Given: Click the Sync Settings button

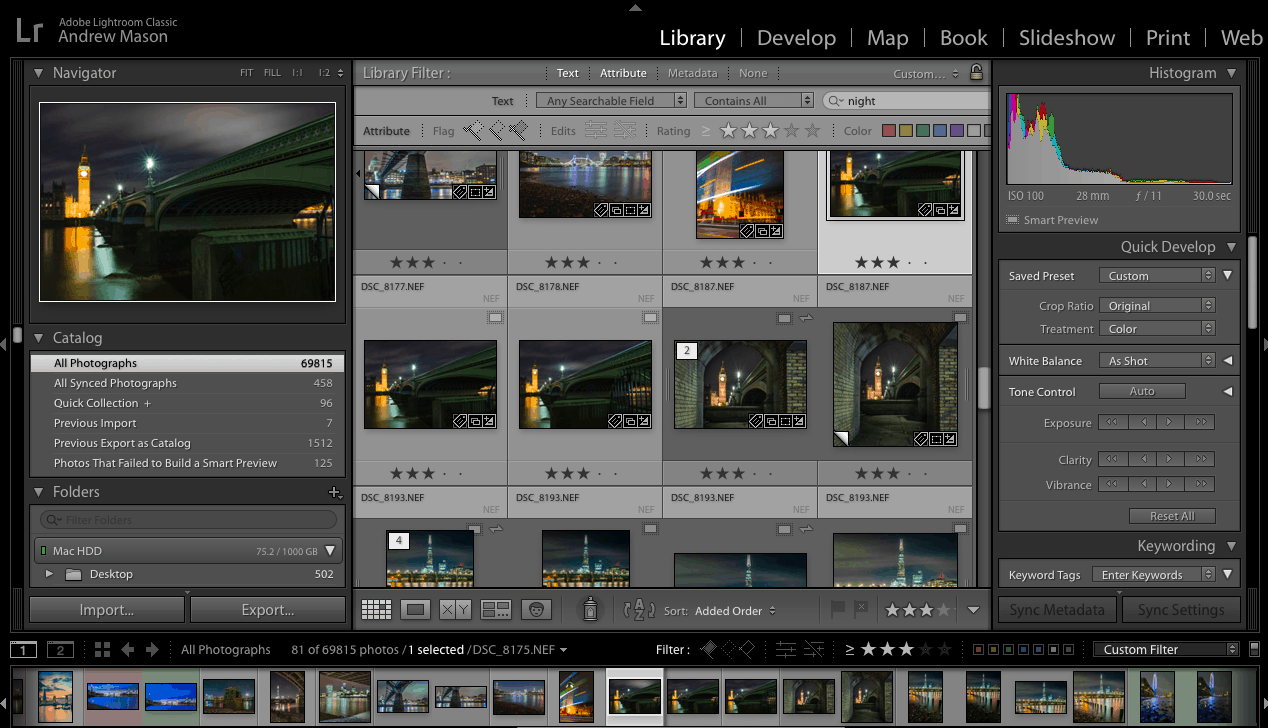Looking at the screenshot, I should click(x=1181, y=609).
